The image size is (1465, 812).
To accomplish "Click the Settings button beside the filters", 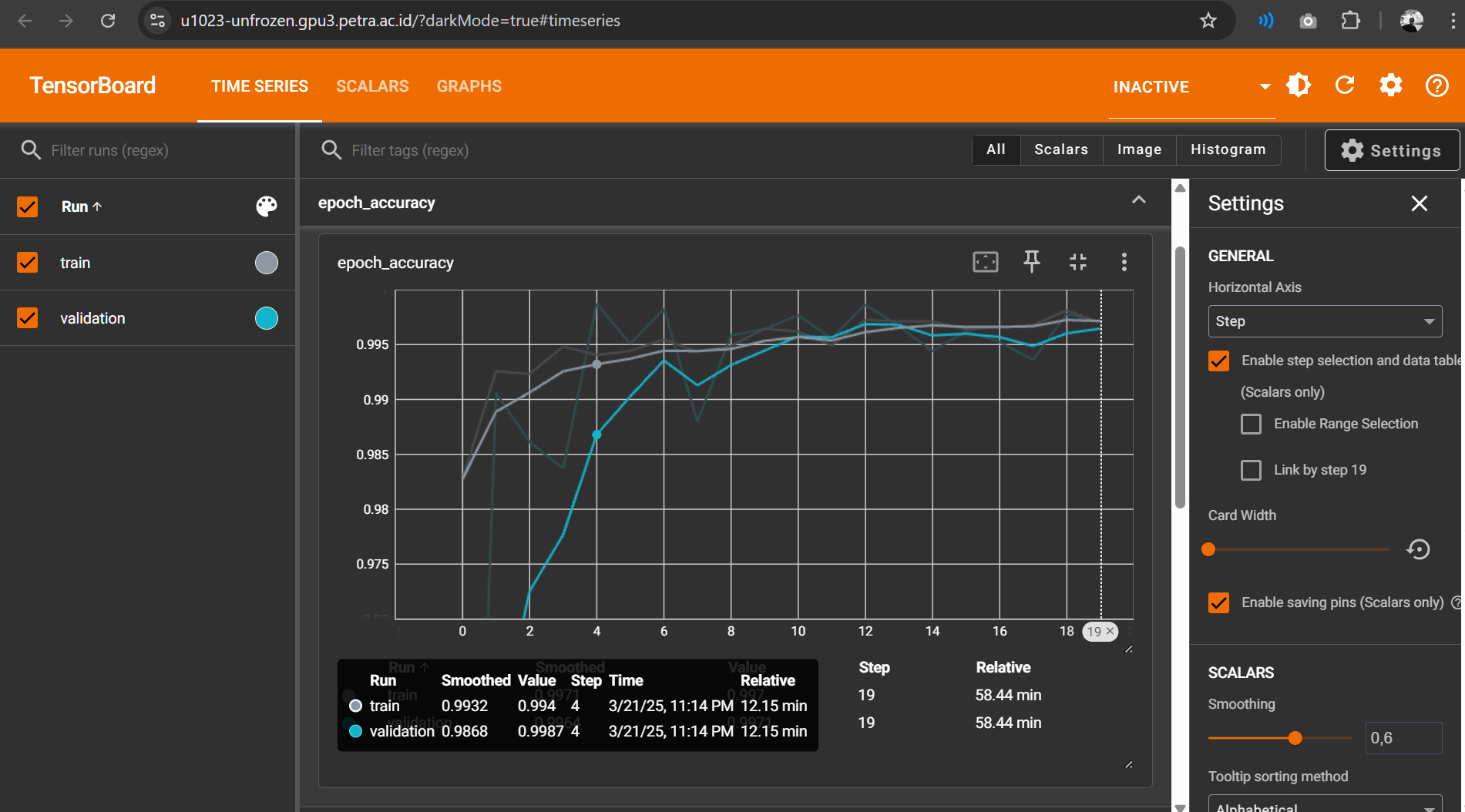I will click(x=1391, y=150).
